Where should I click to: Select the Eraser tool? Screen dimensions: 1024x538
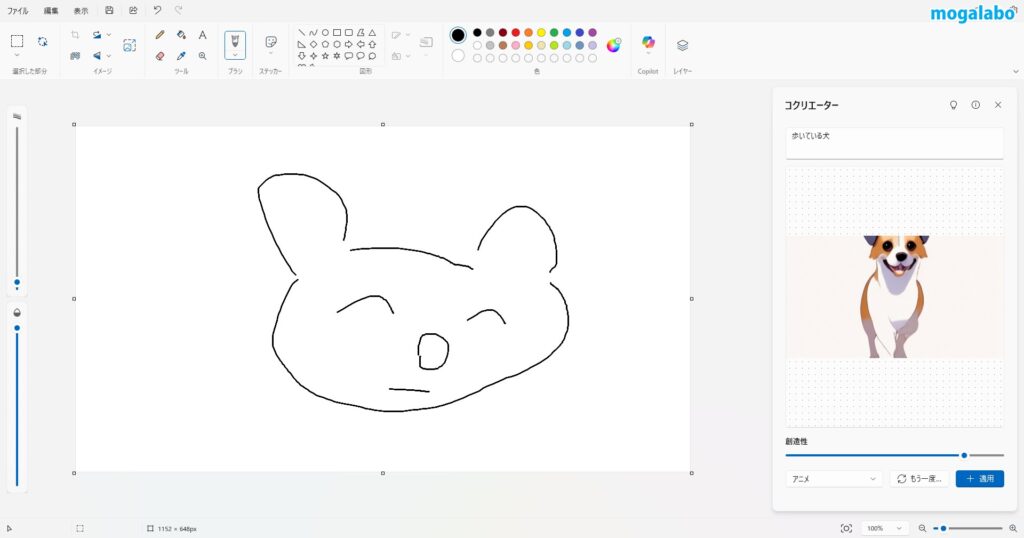point(160,56)
